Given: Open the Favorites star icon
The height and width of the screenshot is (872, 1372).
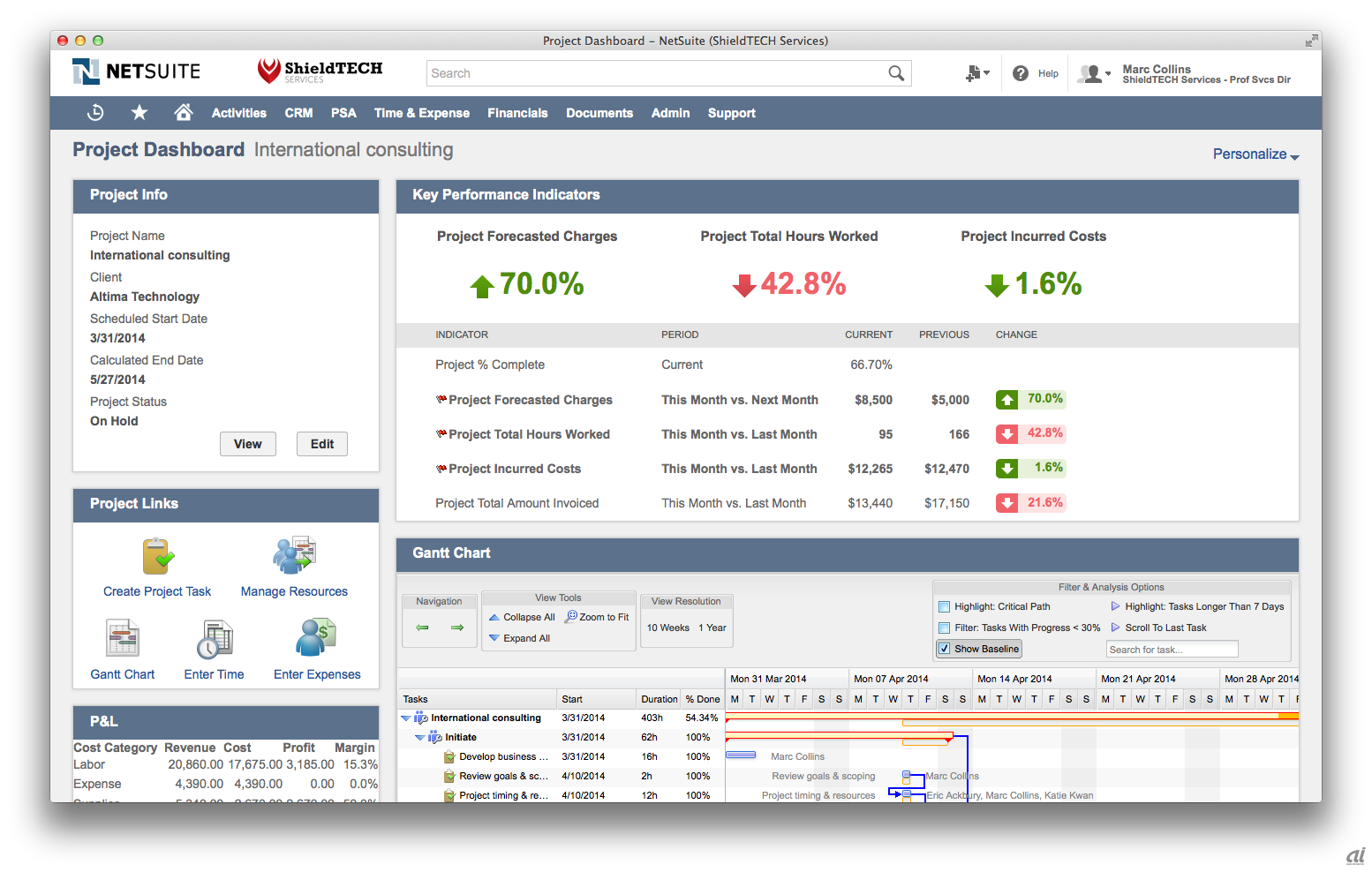Looking at the screenshot, I should [139, 112].
